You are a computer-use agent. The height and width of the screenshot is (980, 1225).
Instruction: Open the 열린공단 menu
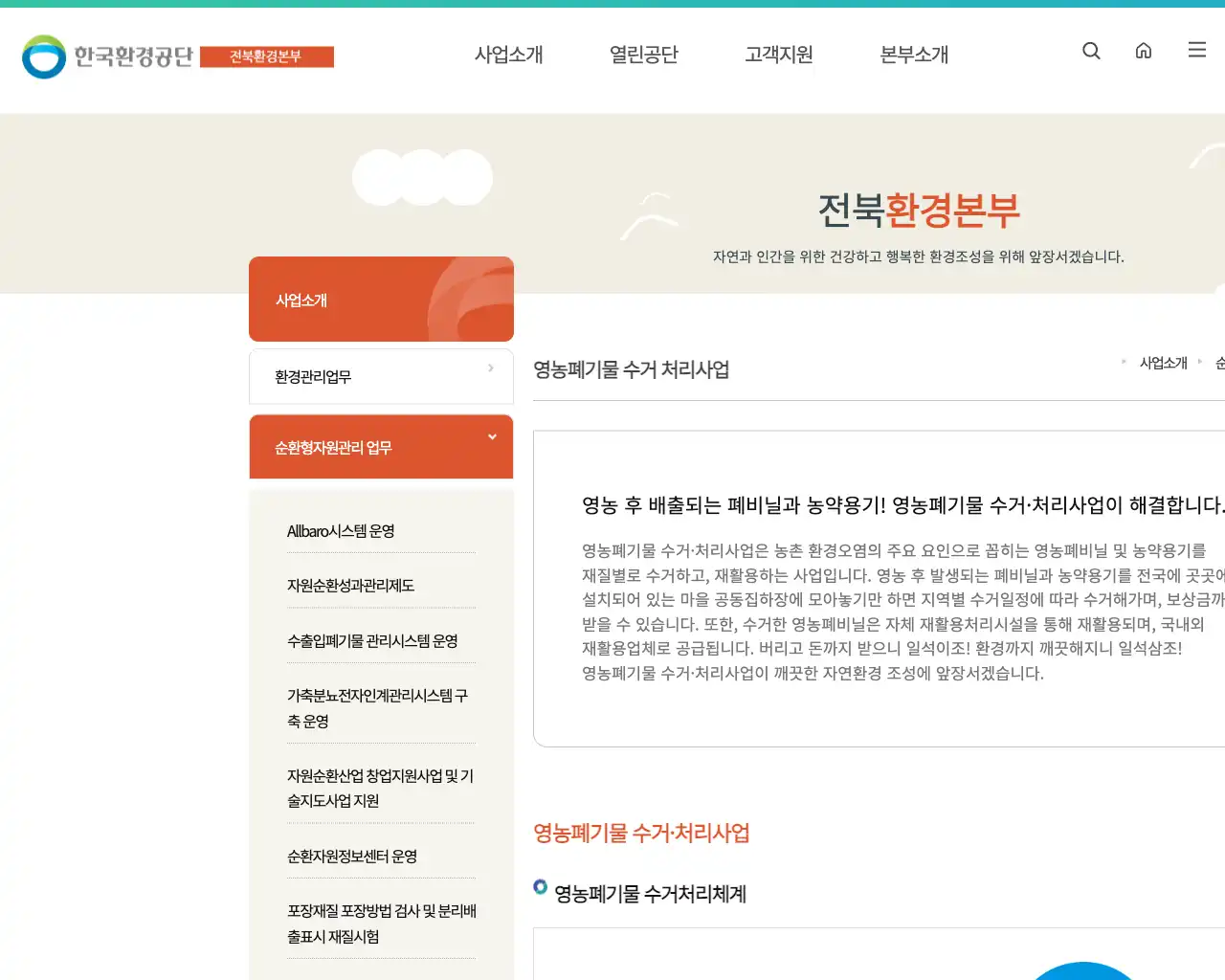click(x=643, y=55)
